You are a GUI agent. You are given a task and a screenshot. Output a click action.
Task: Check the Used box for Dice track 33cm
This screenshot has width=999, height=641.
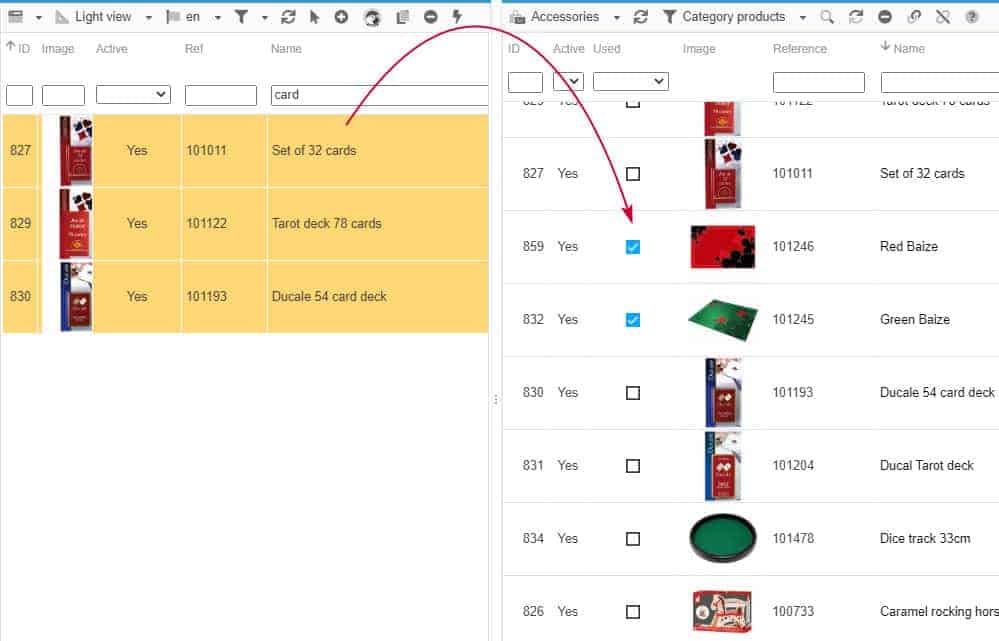pyautogui.click(x=632, y=539)
